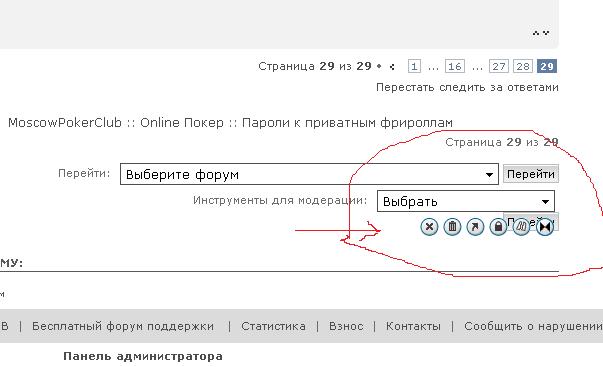The width and height of the screenshot is (603, 367).
Task: Click the up arrow above the pagination
Action: [x=536, y=33]
